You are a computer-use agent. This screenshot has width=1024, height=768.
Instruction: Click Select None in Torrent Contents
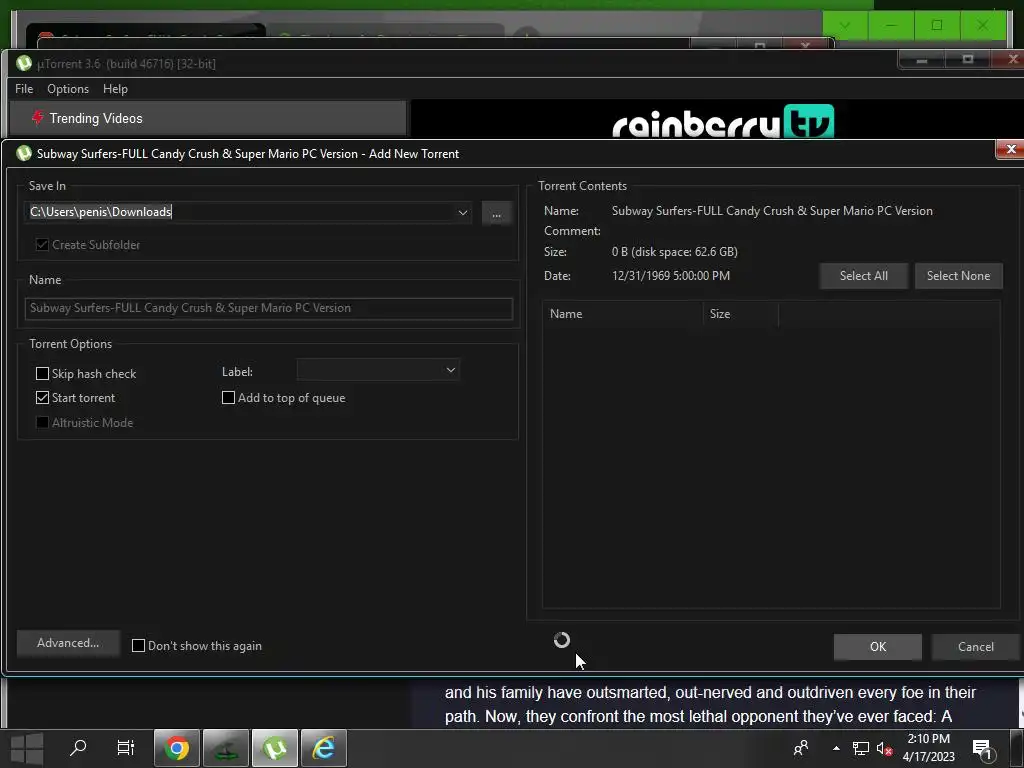[x=958, y=276]
